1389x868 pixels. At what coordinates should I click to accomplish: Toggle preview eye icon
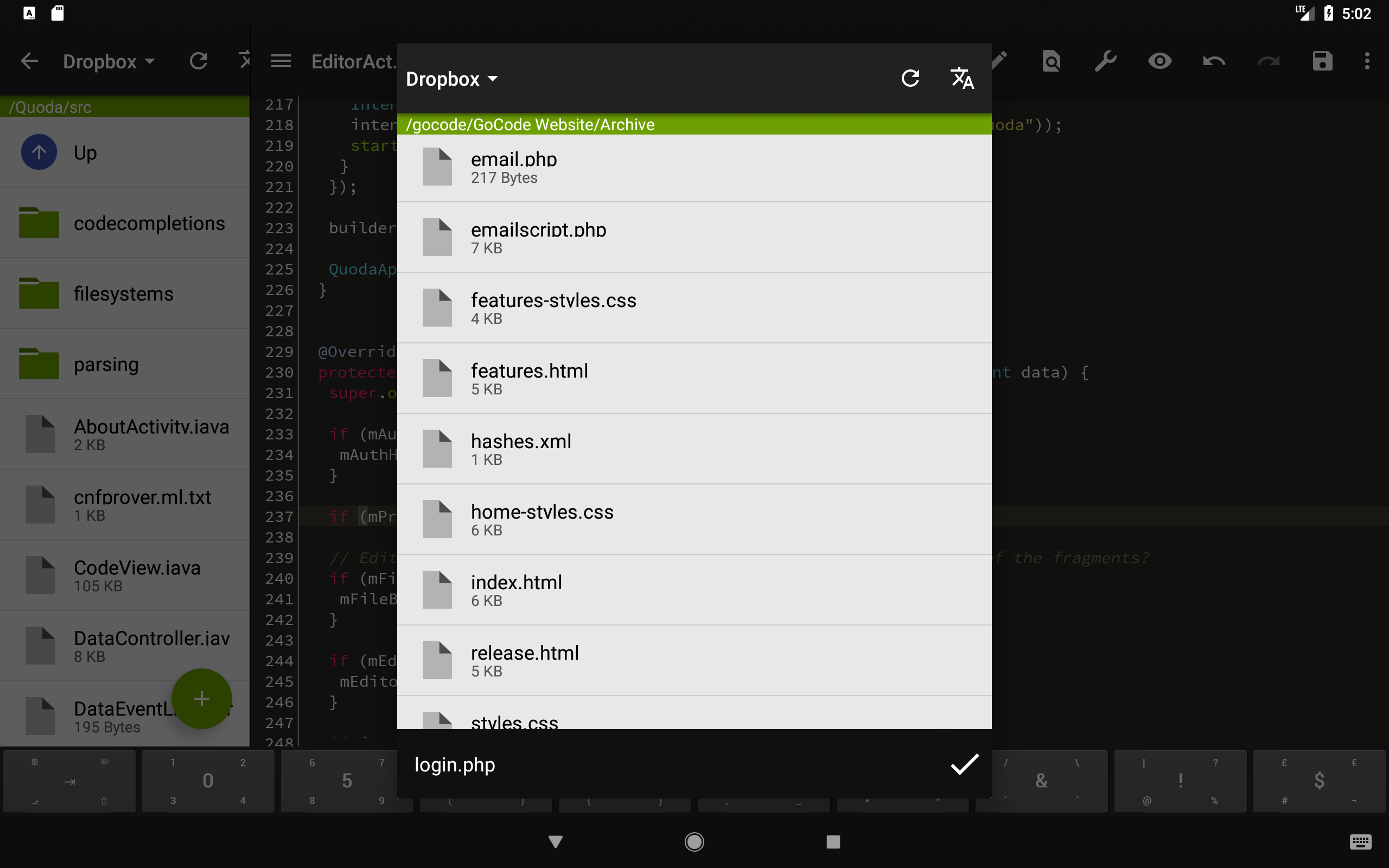coord(1159,61)
